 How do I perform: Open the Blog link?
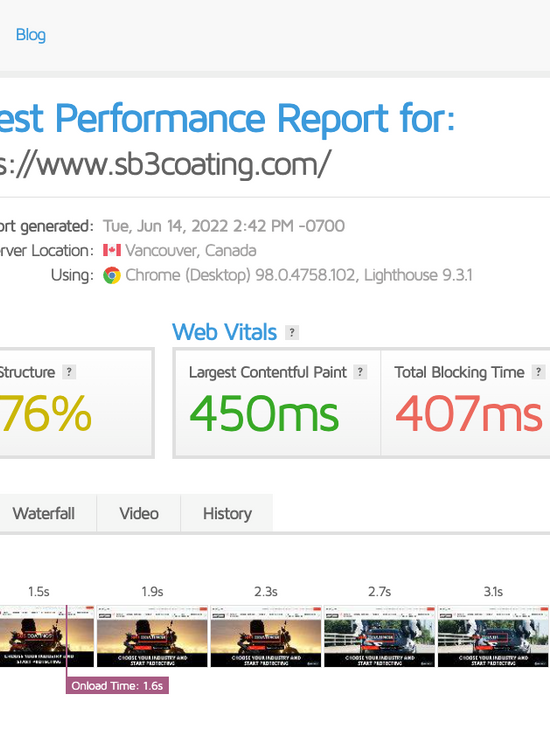pyautogui.click(x=31, y=34)
